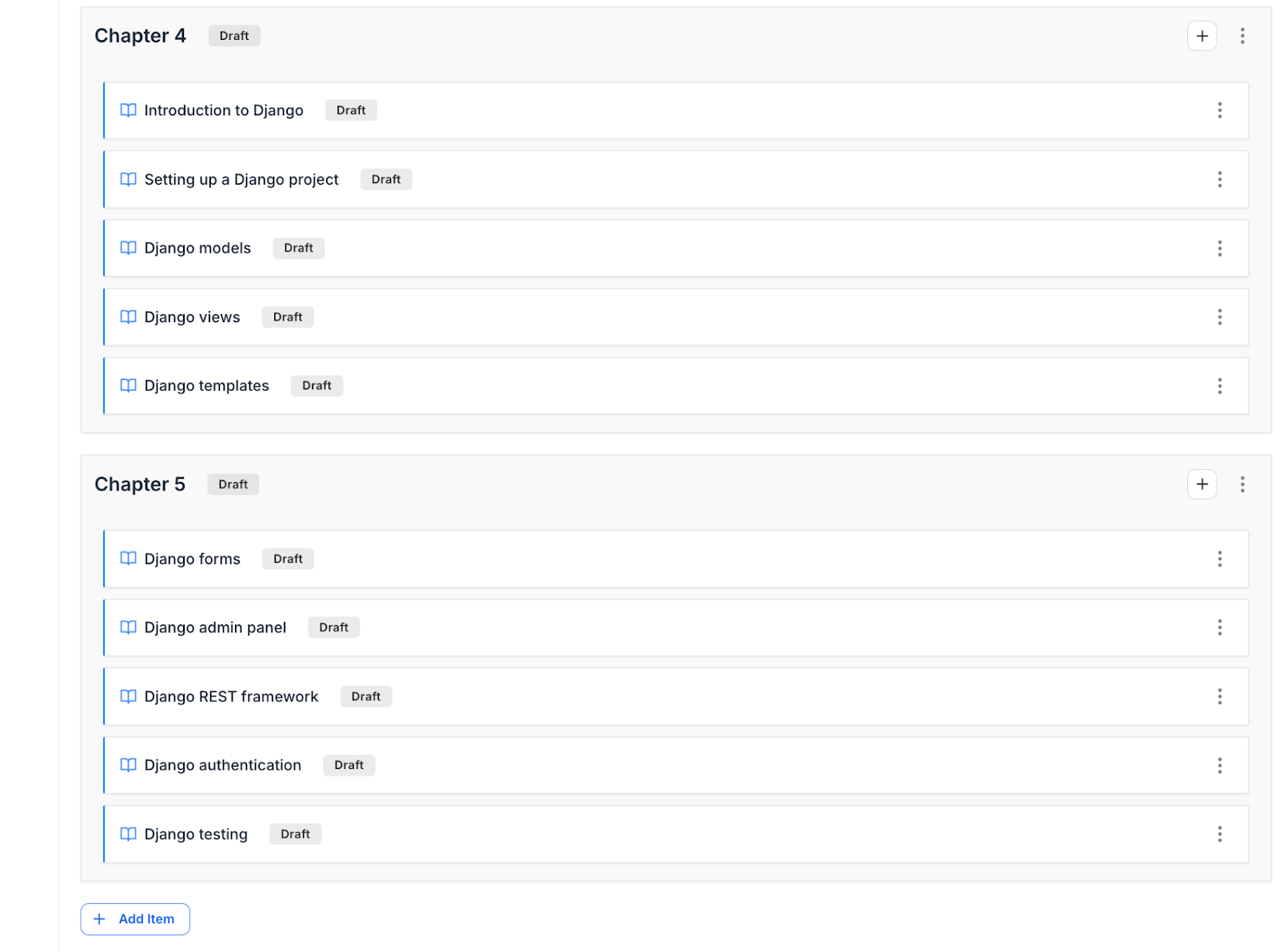Click Draft badge on Django views
Image resolution: width=1279 pixels, height=952 pixels.
(x=288, y=317)
